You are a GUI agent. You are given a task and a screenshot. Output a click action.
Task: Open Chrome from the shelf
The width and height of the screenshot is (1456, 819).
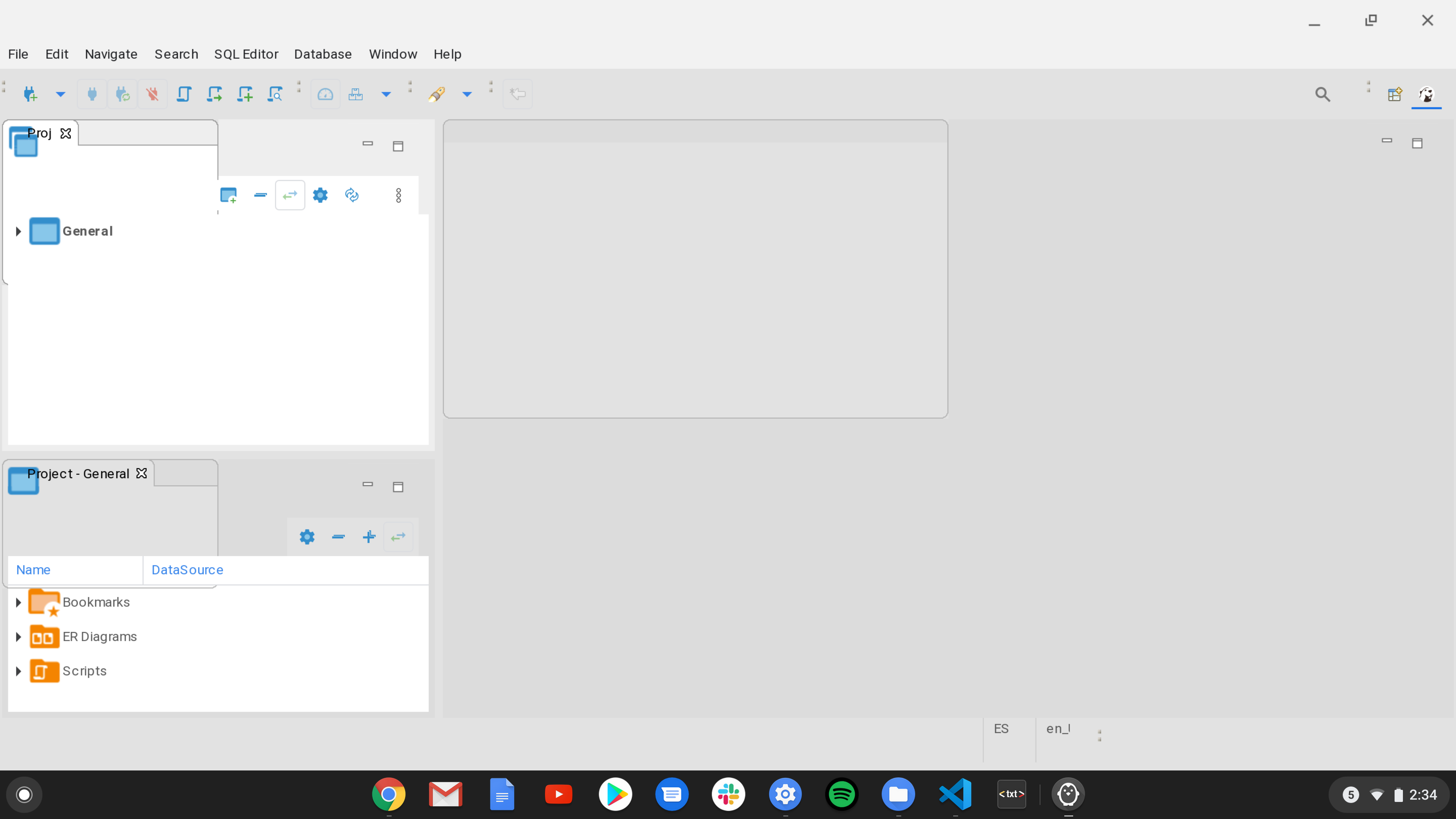point(389,794)
